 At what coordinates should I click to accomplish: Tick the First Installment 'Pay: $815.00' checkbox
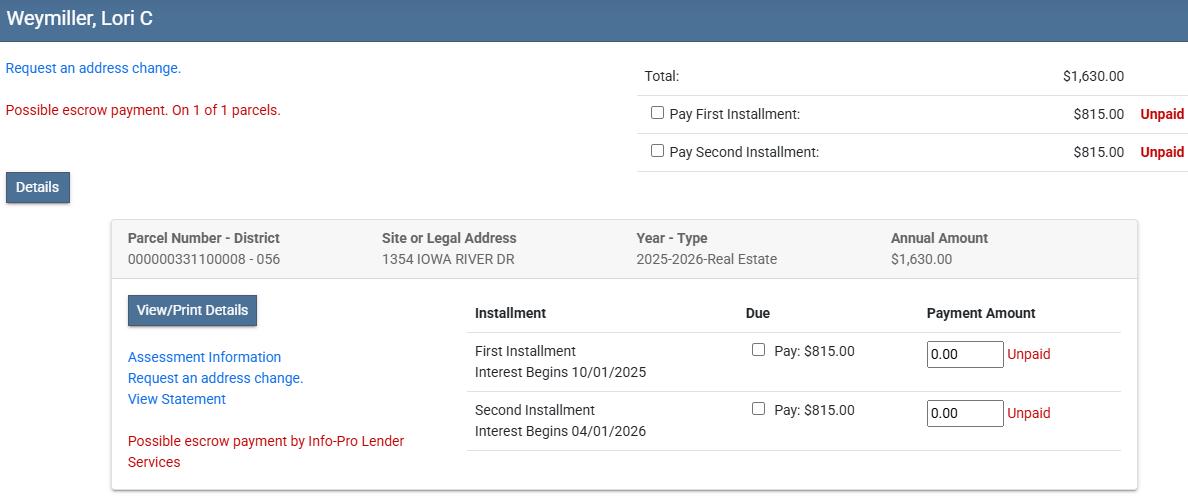pyautogui.click(x=758, y=350)
